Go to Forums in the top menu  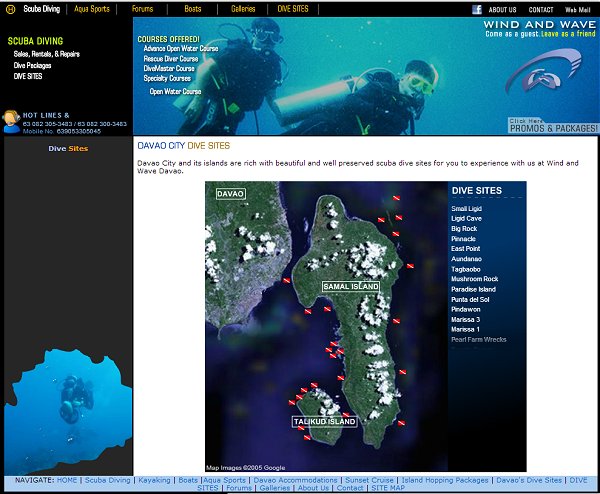(x=143, y=9)
